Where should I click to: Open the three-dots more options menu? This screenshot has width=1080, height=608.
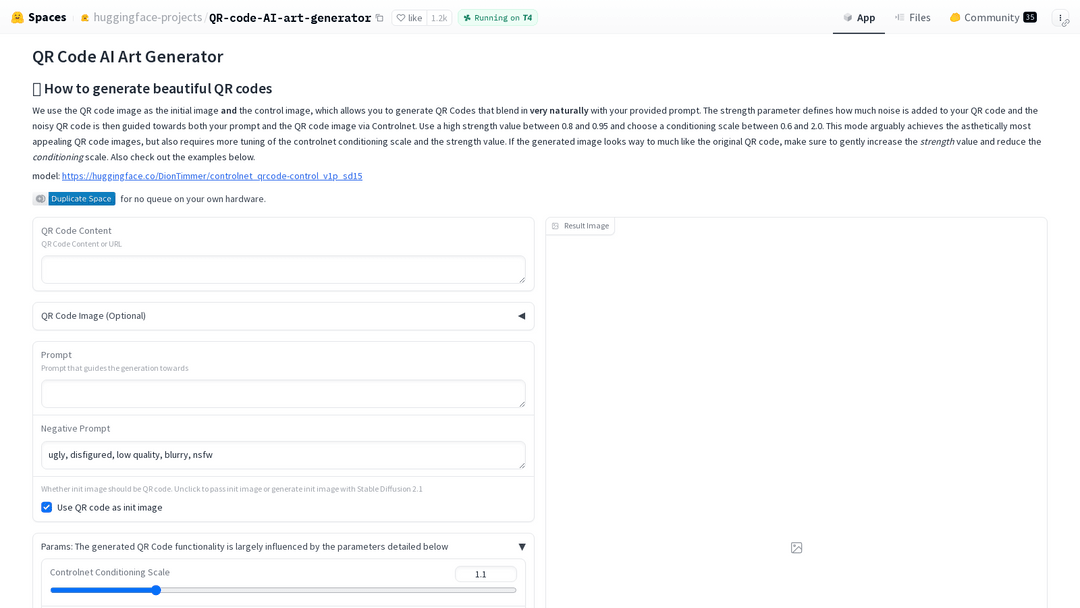[x=1060, y=18]
